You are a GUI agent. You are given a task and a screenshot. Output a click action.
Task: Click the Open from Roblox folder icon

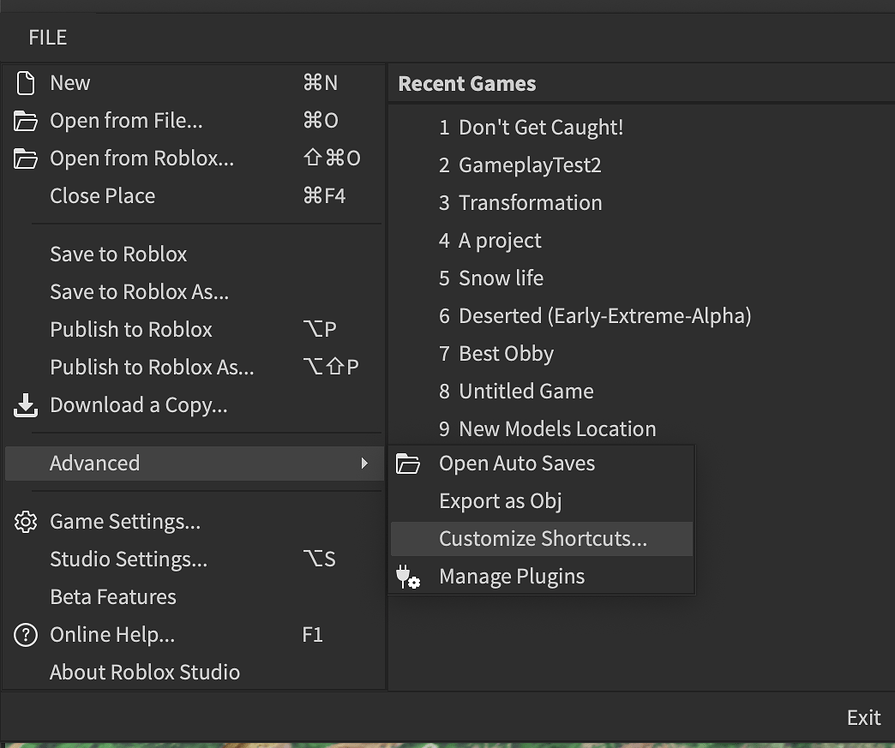25,158
